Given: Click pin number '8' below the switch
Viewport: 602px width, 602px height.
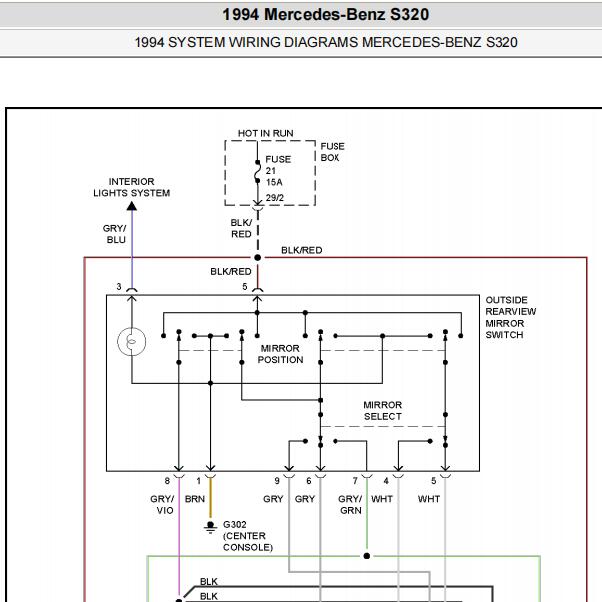Looking at the screenshot, I should [x=167, y=481].
